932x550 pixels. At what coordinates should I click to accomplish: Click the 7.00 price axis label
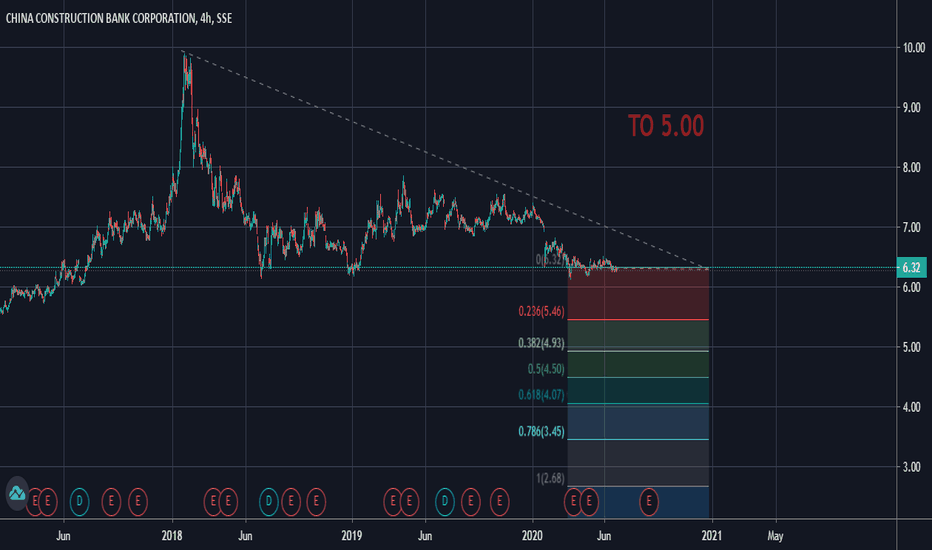(x=911, y=227)
